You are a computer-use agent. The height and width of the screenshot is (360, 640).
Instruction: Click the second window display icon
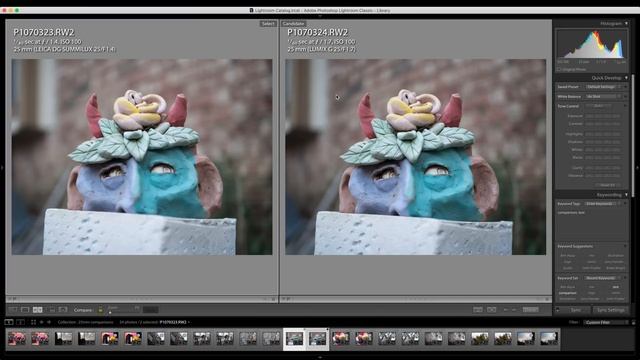pyautogui.click(x=20, y=322)
